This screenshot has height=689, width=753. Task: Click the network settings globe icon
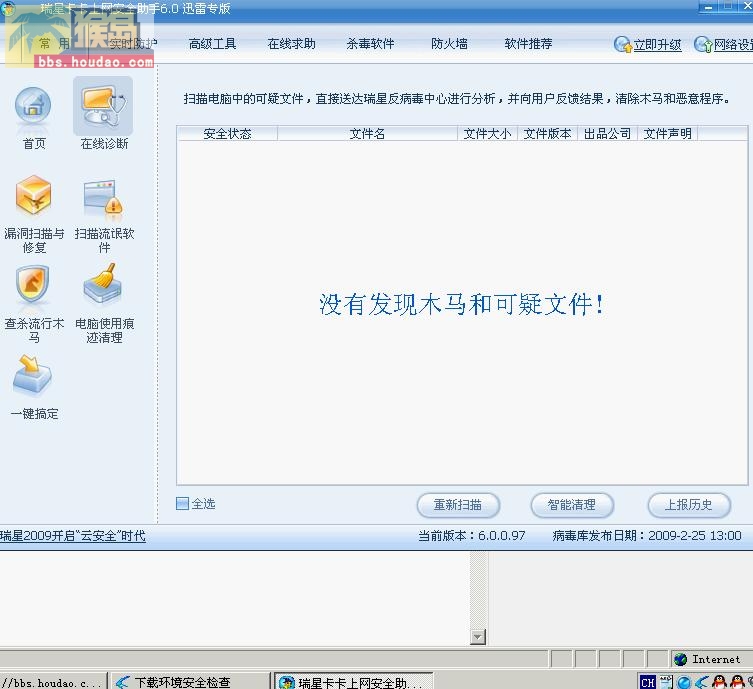703,44
